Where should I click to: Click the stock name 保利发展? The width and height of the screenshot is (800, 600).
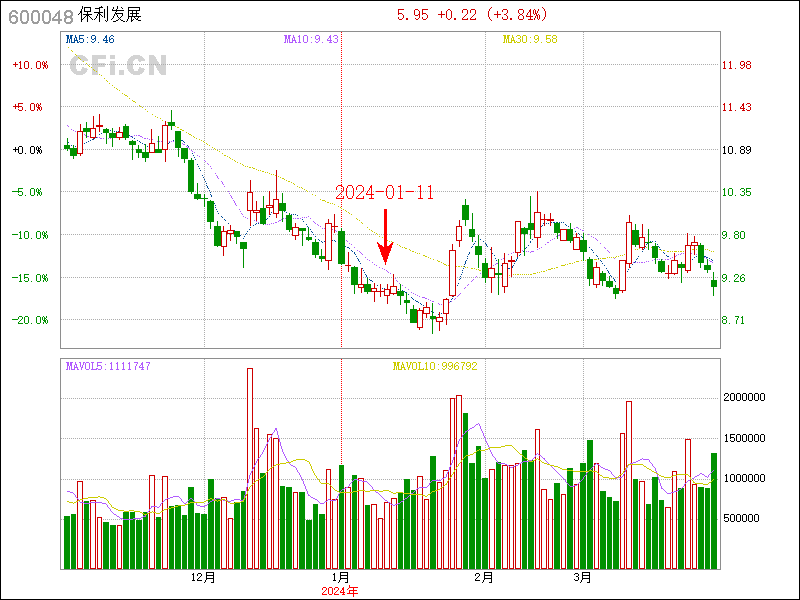click(110, 16)
